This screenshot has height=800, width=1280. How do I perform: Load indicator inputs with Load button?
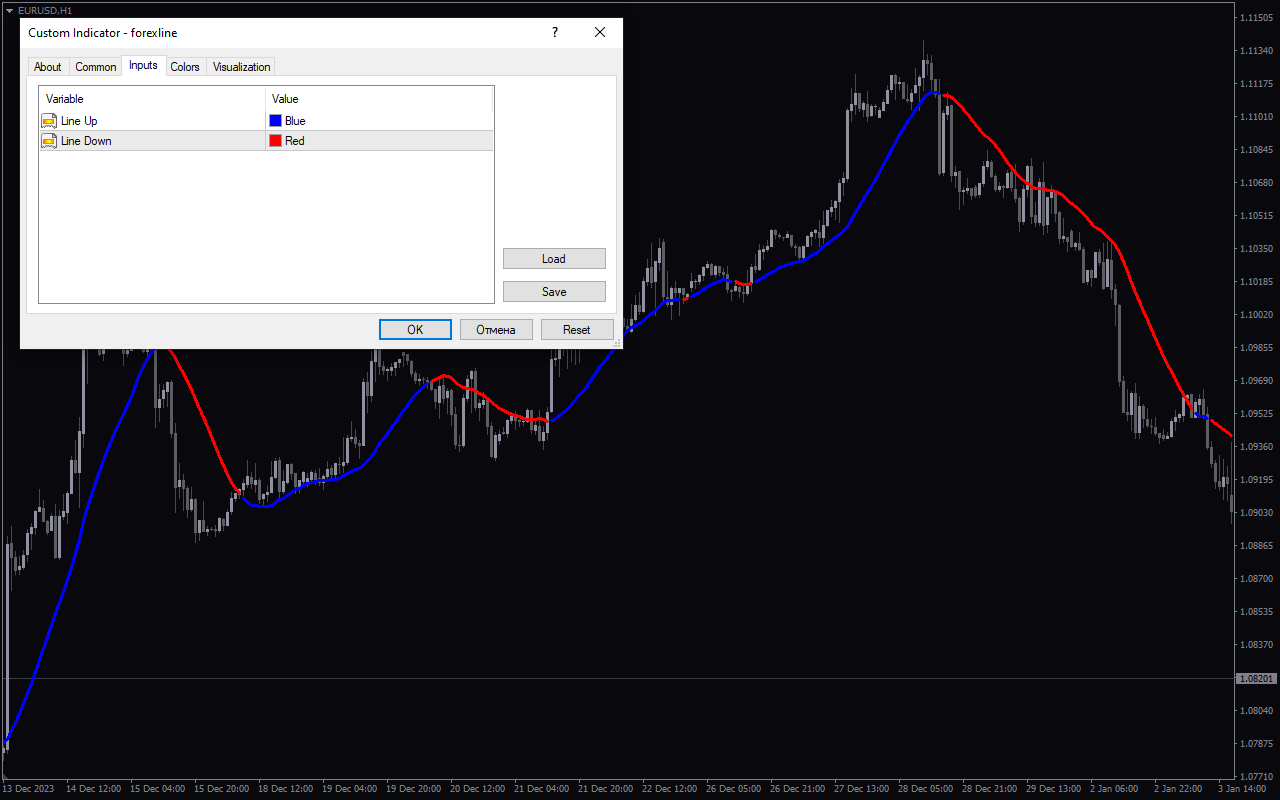[554, 258]
